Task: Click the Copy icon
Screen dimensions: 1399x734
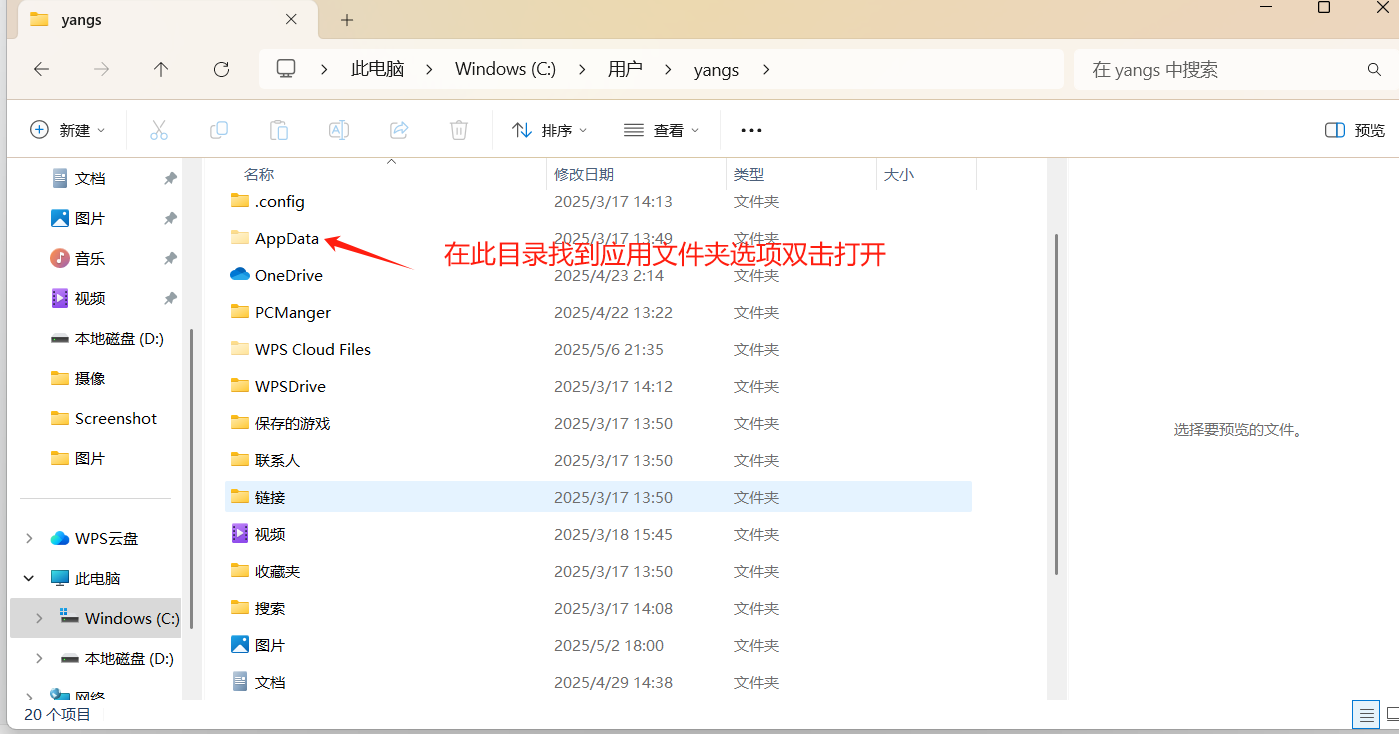Action: point(219,130)
